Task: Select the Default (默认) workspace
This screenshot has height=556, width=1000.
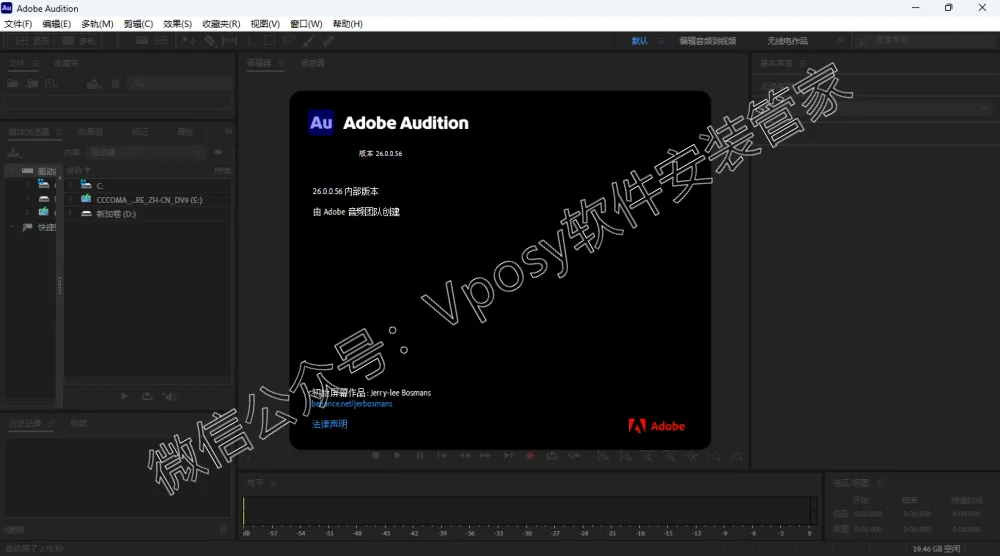Action: pyautogui.click(x=640, y=41)
